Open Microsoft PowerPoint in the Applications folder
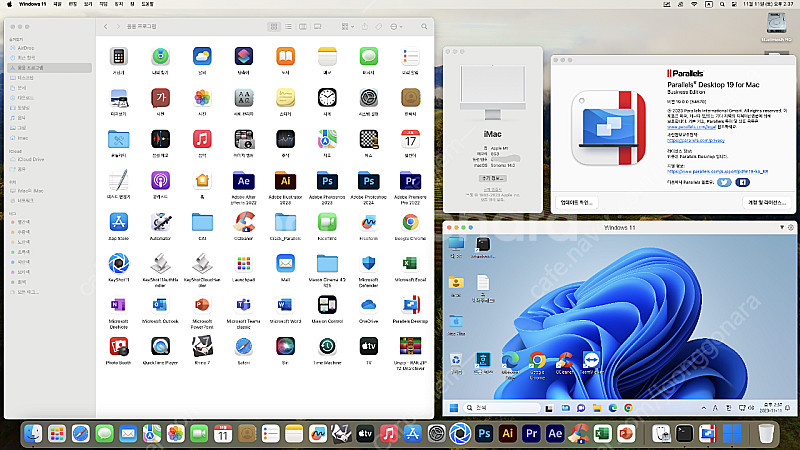800x450 pixels. pos(202,305)
